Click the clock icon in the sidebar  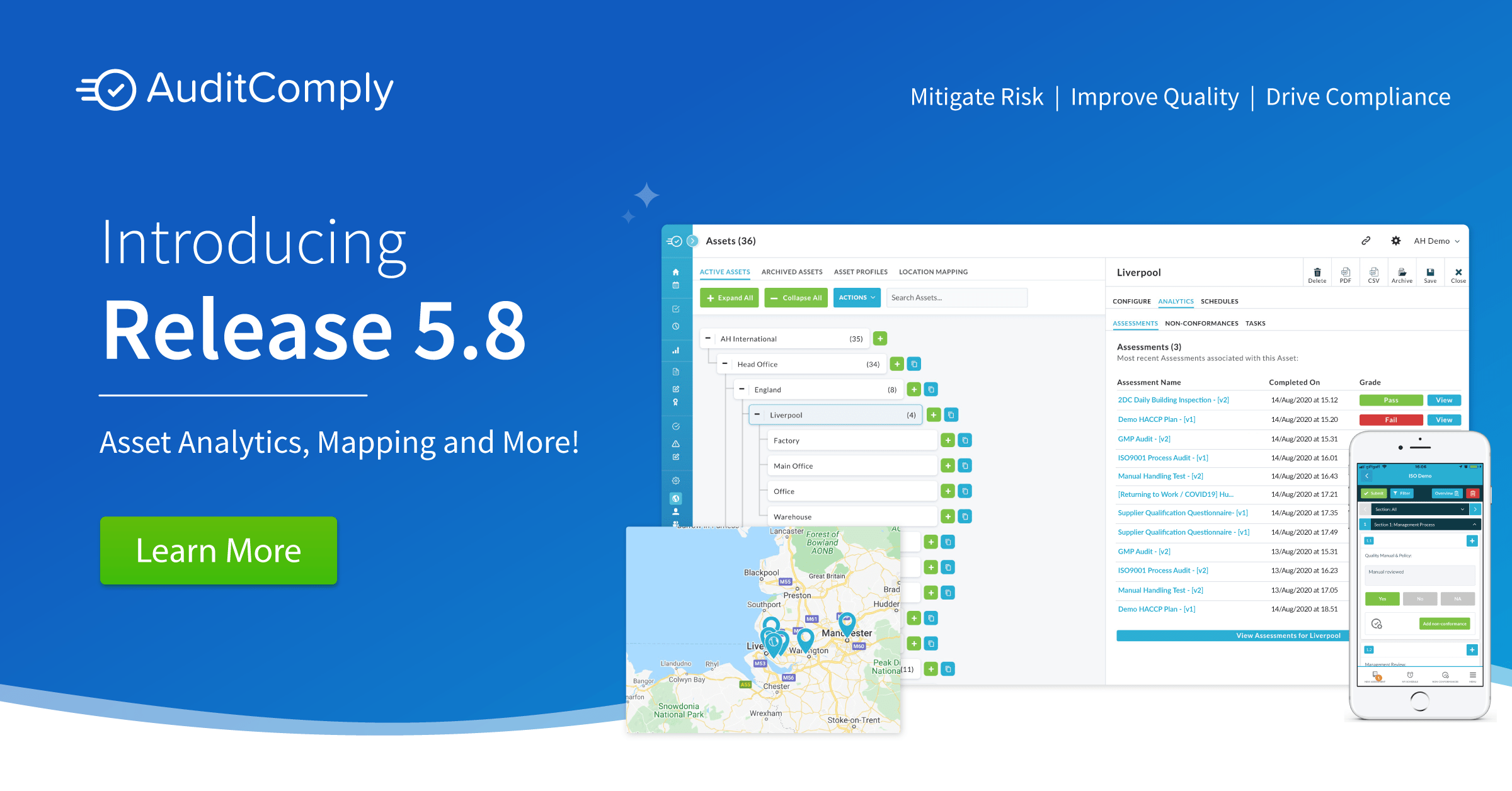point(675,326)
